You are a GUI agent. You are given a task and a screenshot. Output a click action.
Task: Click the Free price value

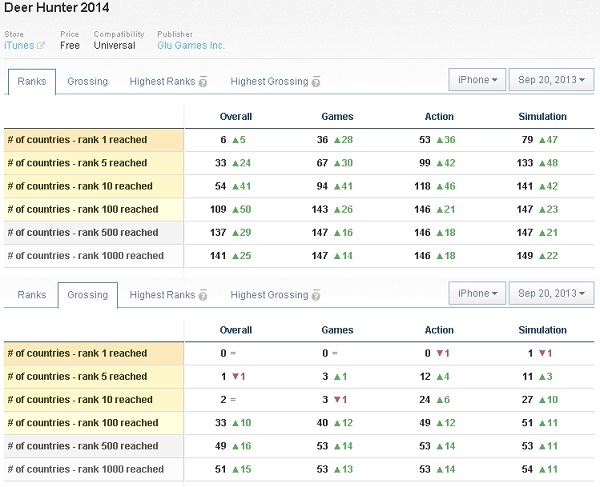[70, 45]
